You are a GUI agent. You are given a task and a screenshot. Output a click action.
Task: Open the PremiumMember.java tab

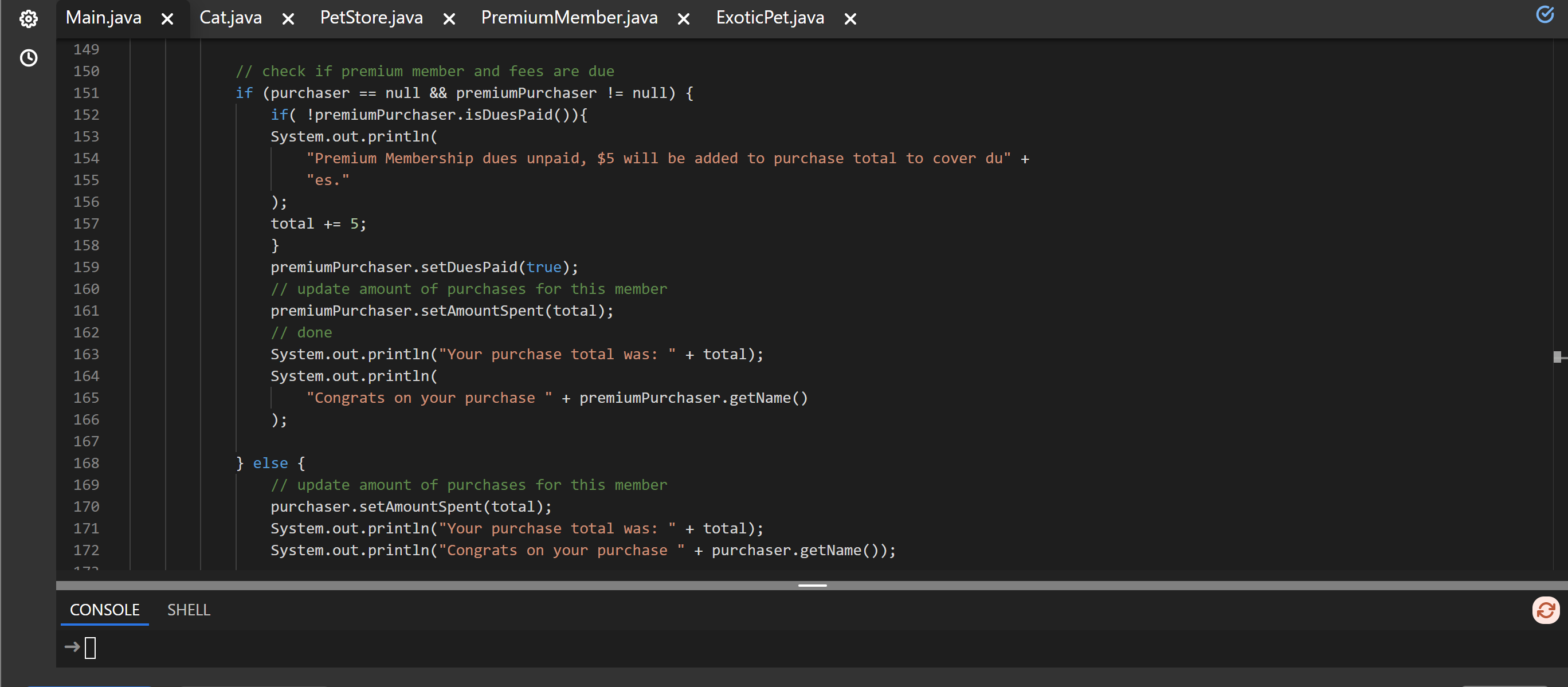point(569,18)
